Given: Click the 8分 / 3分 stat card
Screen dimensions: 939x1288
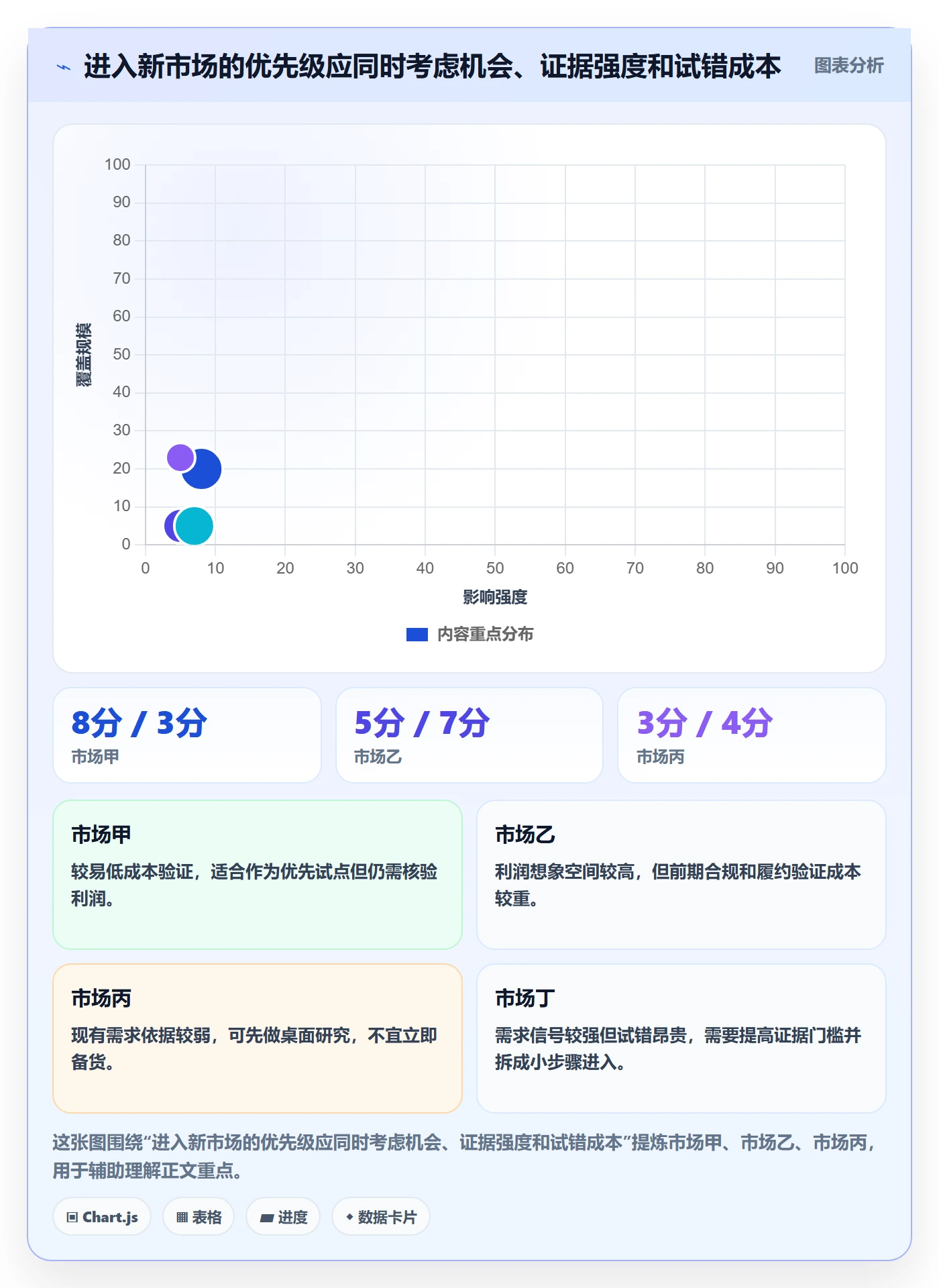Looking at the screenshot, I should tap(187, 735).
